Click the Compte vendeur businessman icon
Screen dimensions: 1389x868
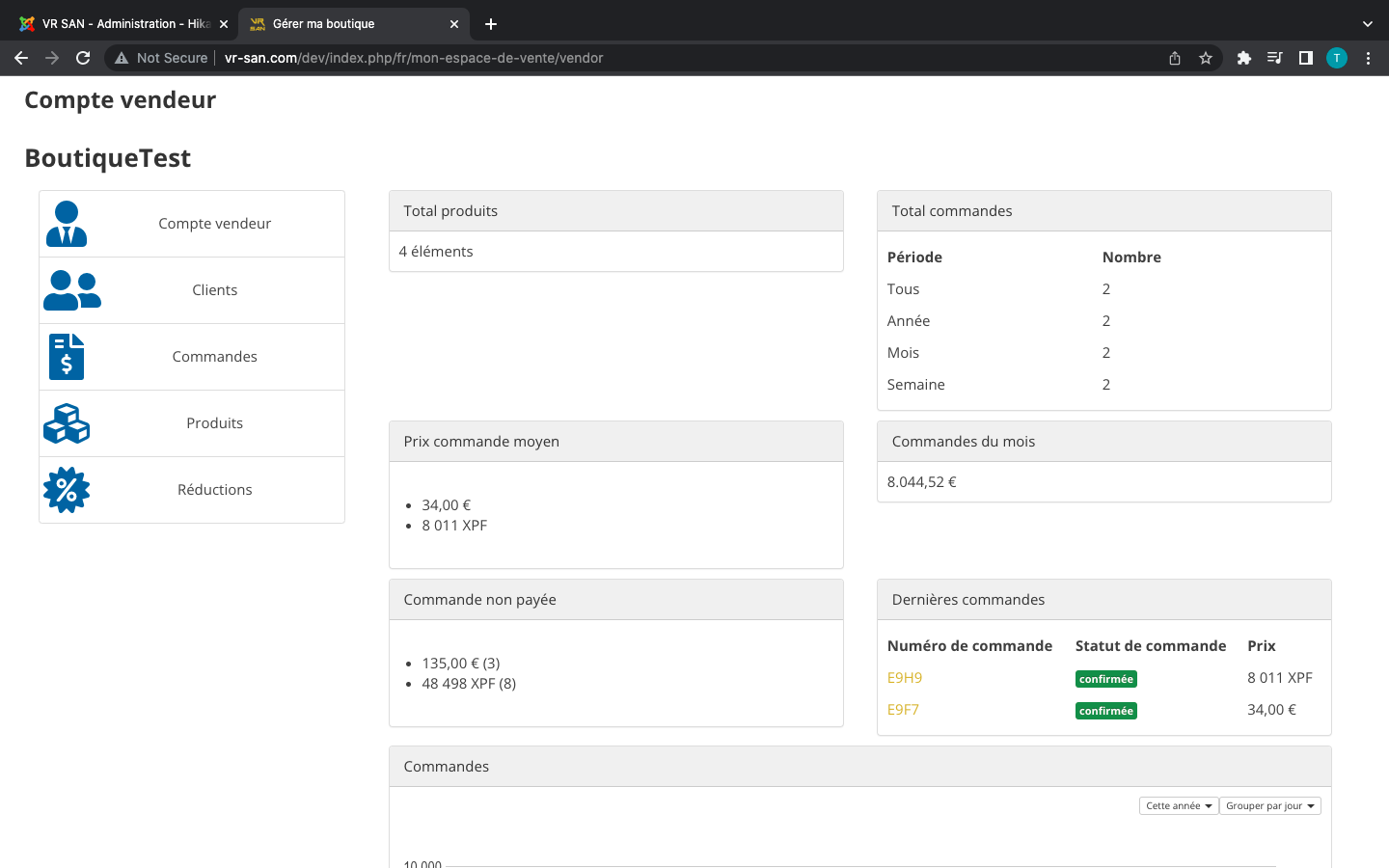67,224
